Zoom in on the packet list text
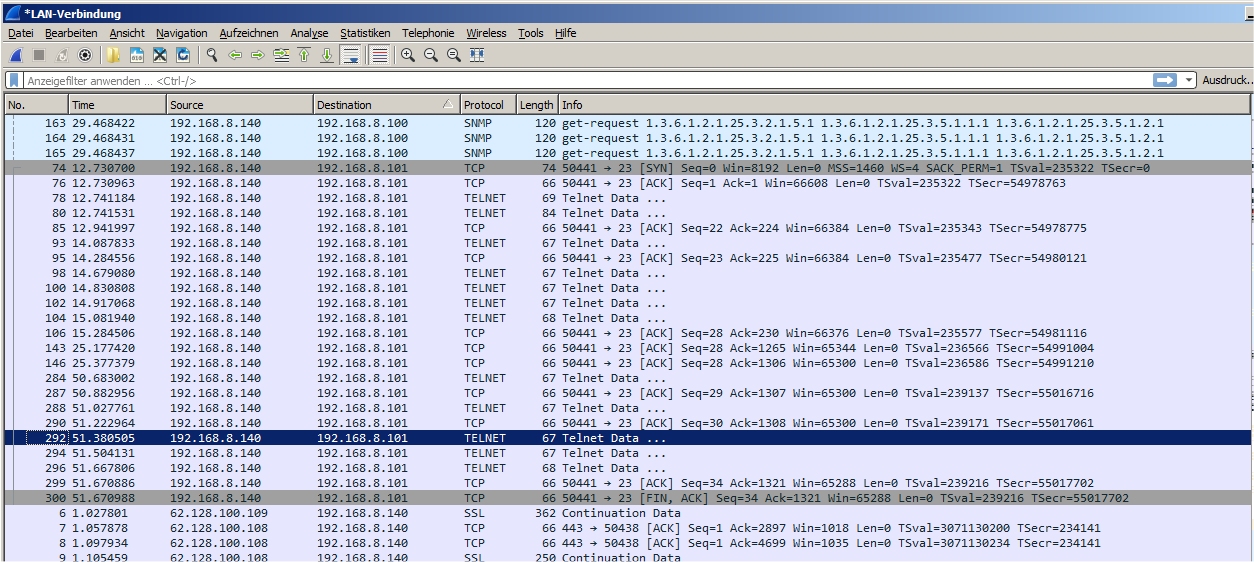The height and width of the screenshot is (562, 1254). [x=408, y=55]
